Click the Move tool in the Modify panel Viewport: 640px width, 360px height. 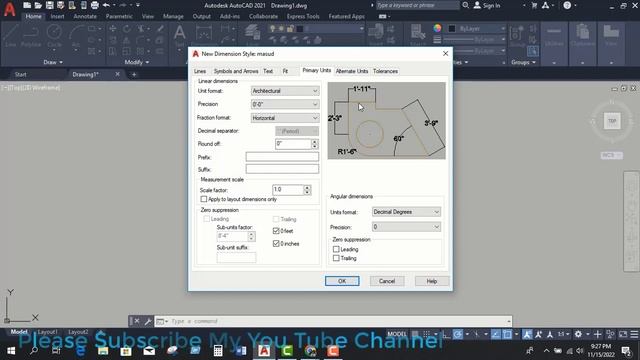click(113, 29)
